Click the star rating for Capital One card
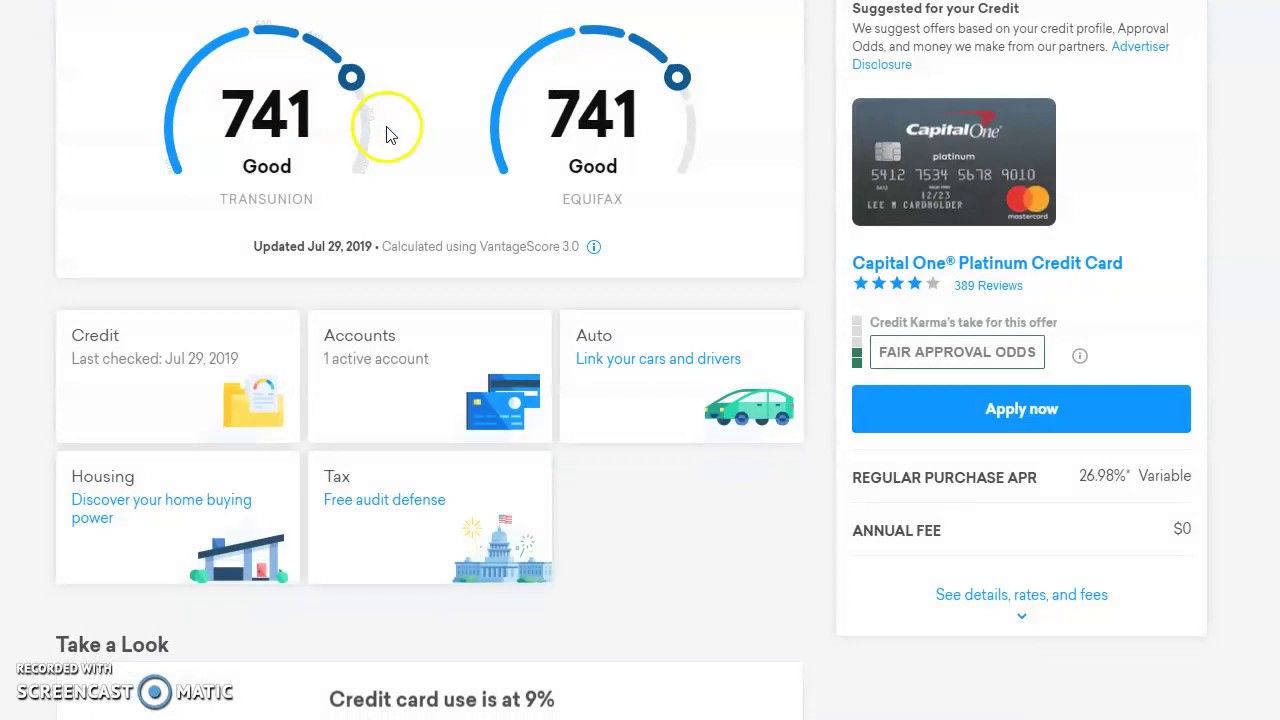 [x=896, y=284]
